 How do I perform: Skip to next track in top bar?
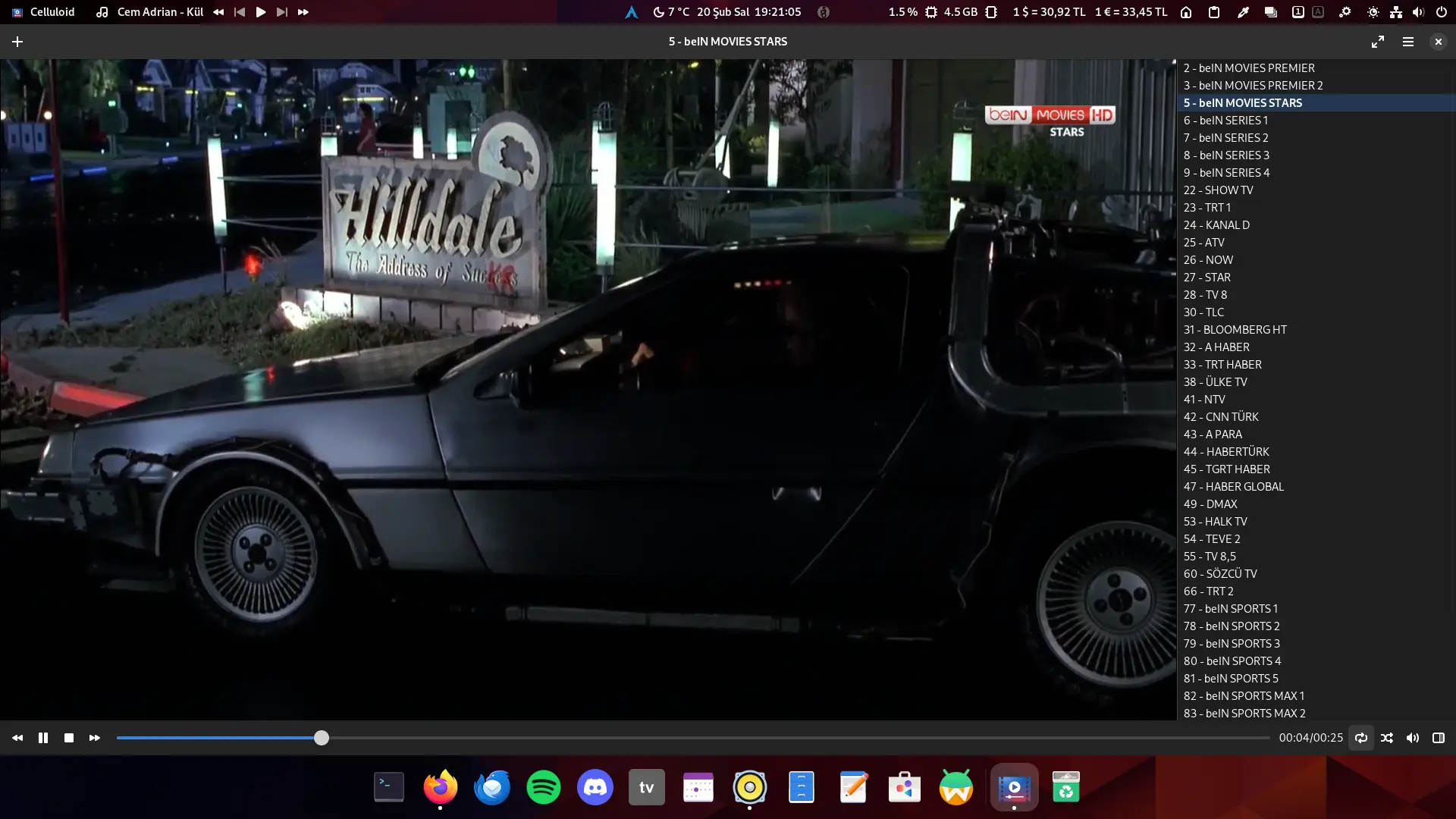click(x=282, y=12)
